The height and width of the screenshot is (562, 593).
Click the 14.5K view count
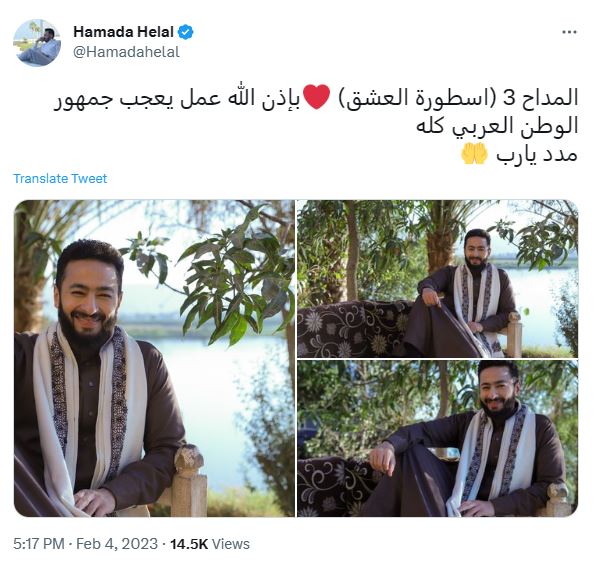coord(189,544)
